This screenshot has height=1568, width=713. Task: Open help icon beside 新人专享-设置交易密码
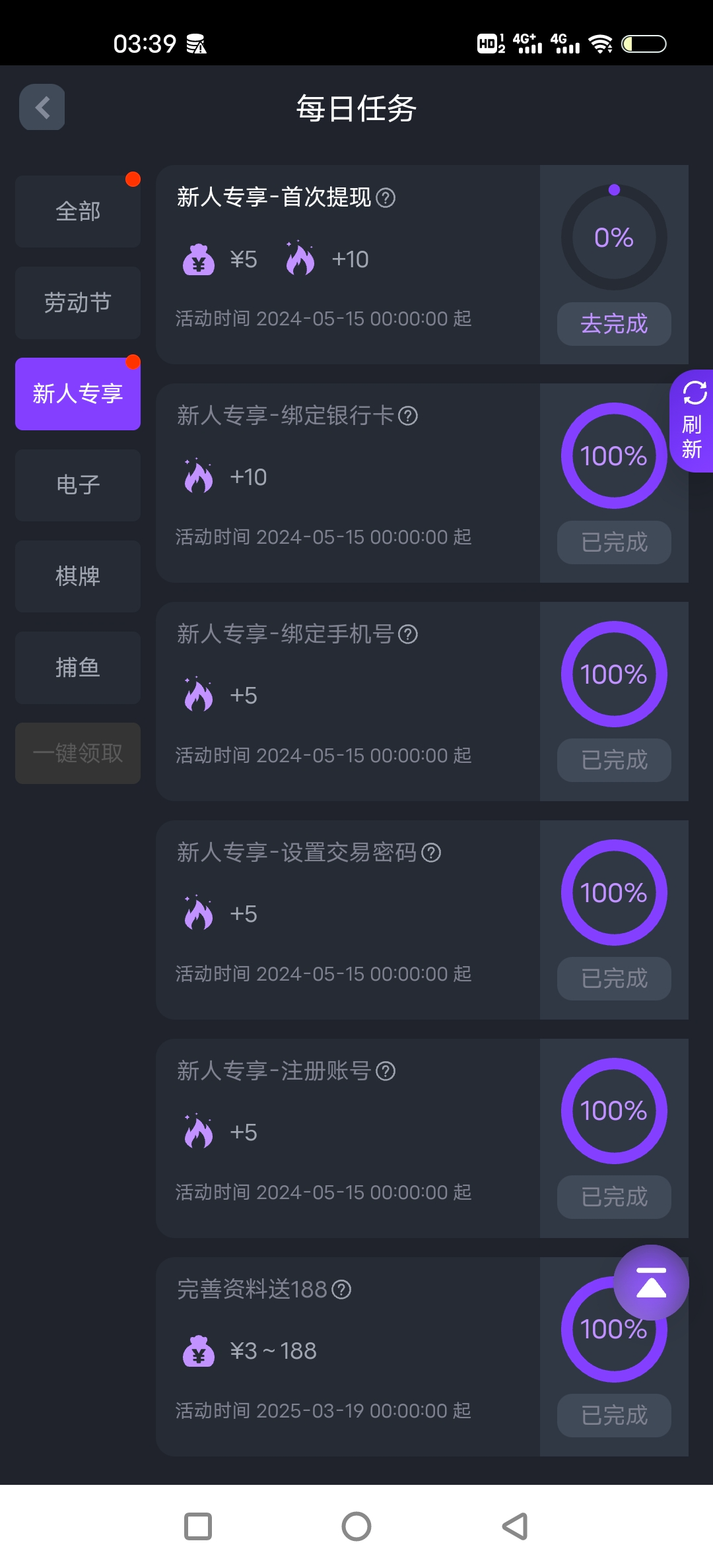coord(431,853)
